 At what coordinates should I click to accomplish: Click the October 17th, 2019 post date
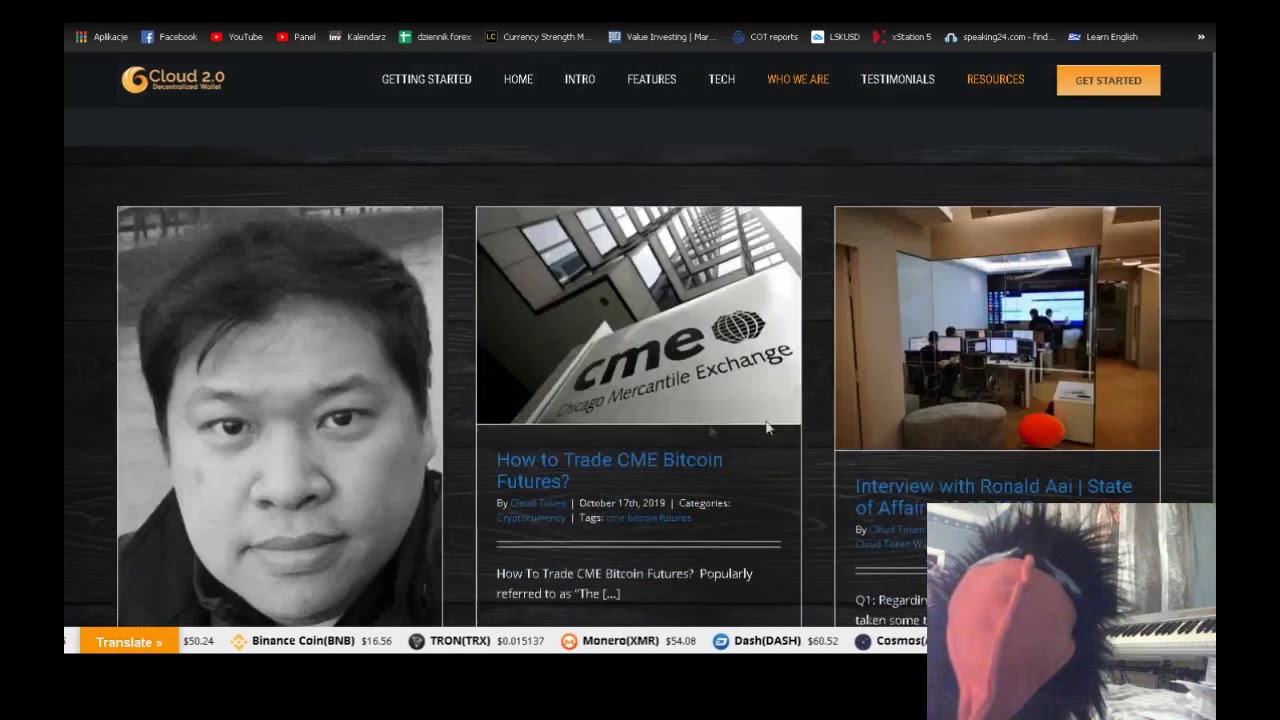[622, 503]
